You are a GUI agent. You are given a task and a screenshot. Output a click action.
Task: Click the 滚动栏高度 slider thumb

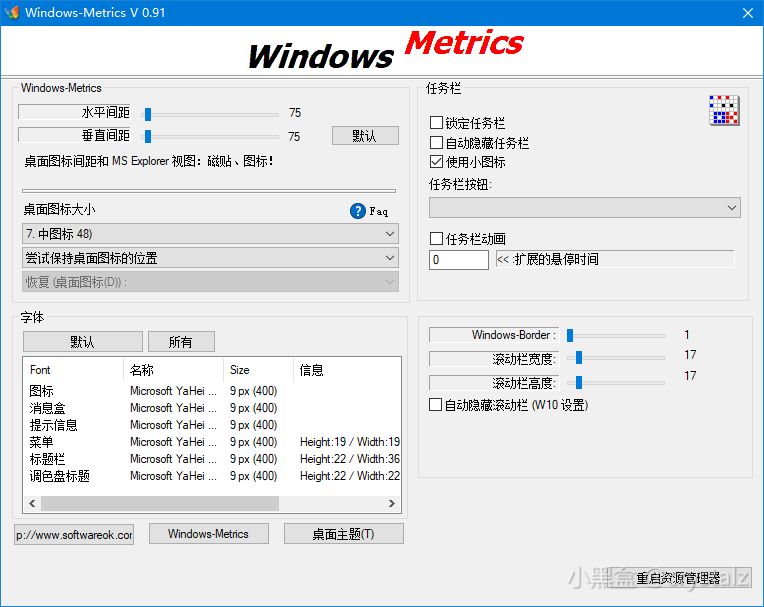pos(579,382)
